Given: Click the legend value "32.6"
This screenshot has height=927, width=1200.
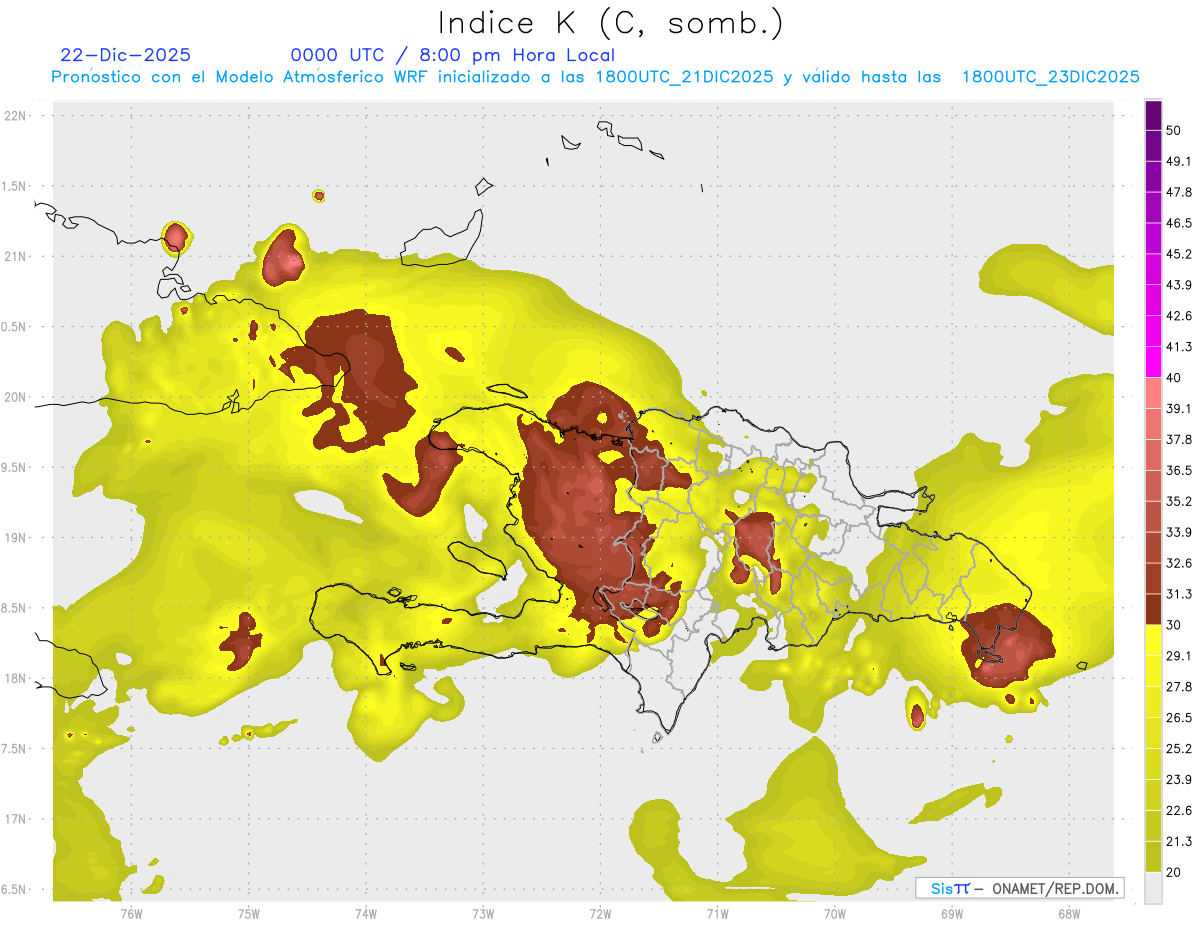Looking at the screenshot, I should [1179, 563].
